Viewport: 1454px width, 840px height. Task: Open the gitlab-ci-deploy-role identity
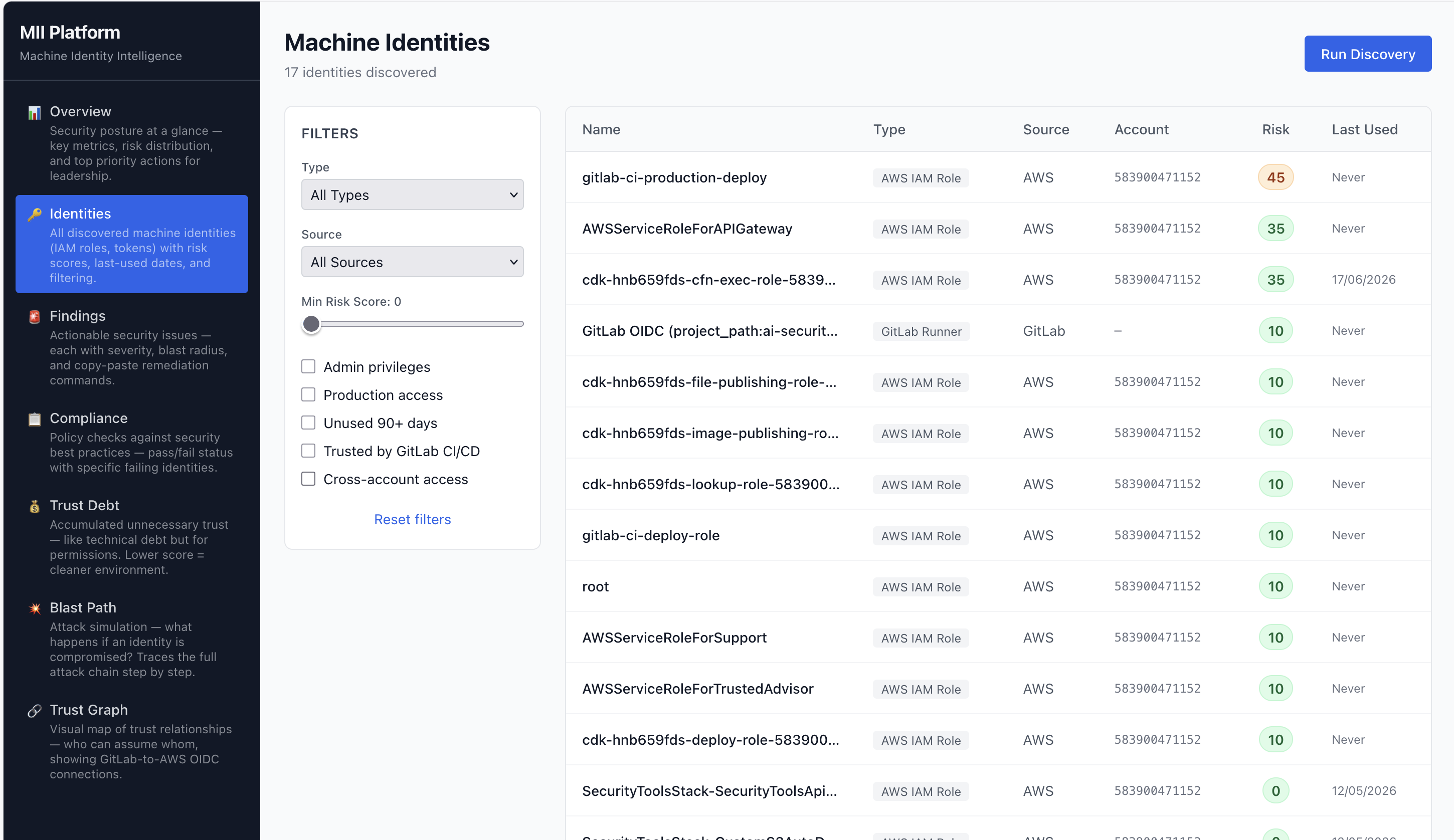pos(998,535)
